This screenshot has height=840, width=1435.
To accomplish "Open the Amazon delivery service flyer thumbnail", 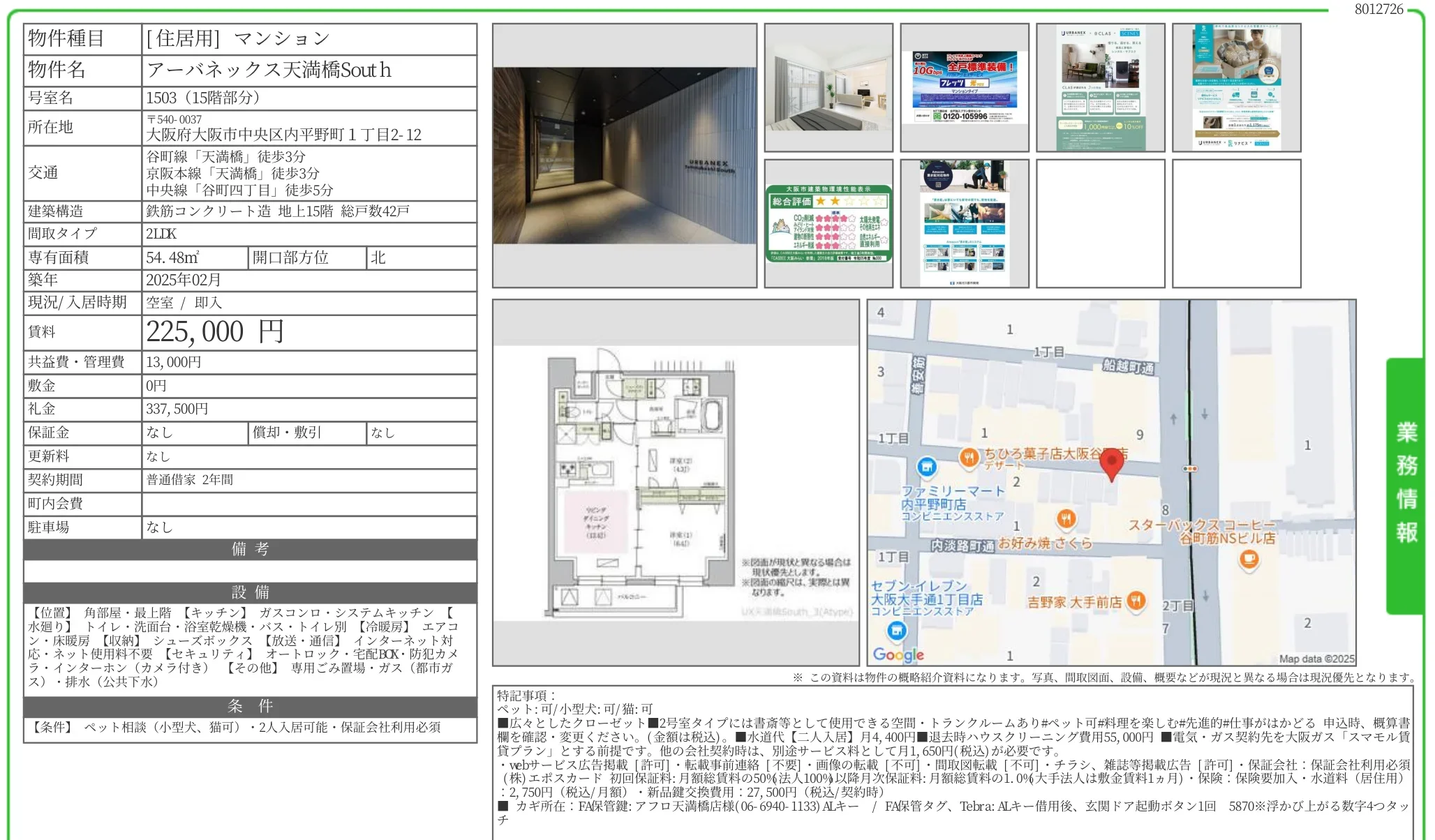I will 965,223.
